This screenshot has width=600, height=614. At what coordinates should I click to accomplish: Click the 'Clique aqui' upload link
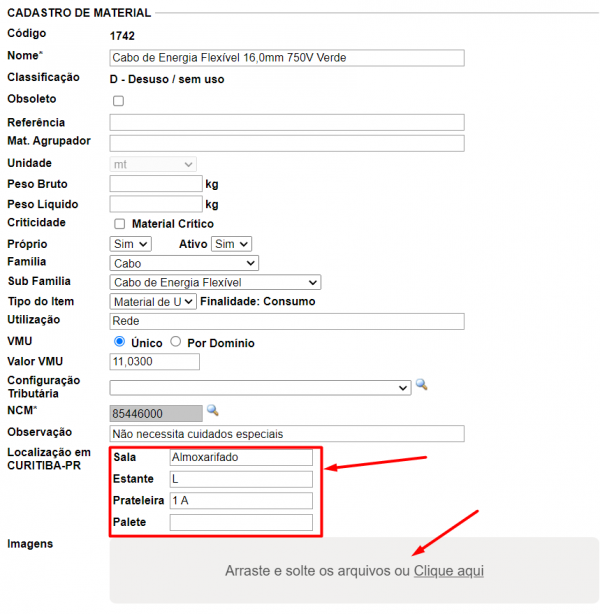pos(448,570)
